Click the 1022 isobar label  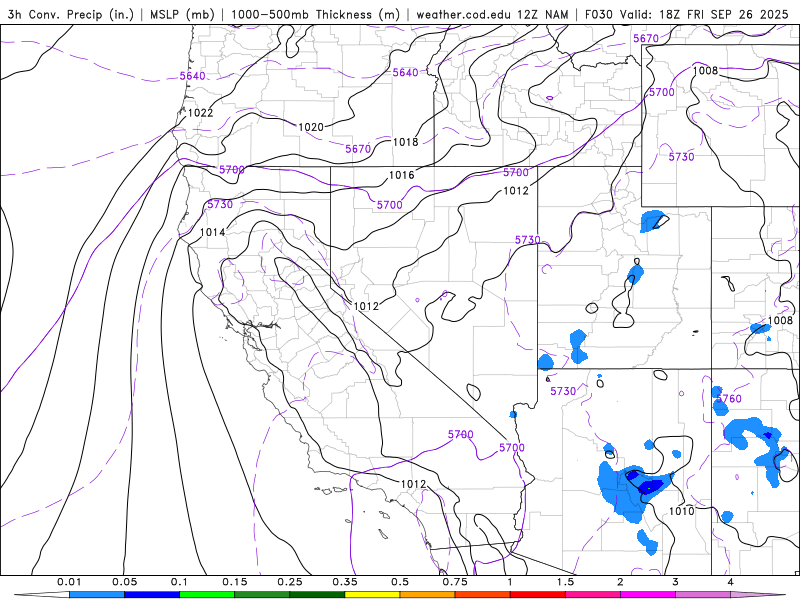(201, 113)
